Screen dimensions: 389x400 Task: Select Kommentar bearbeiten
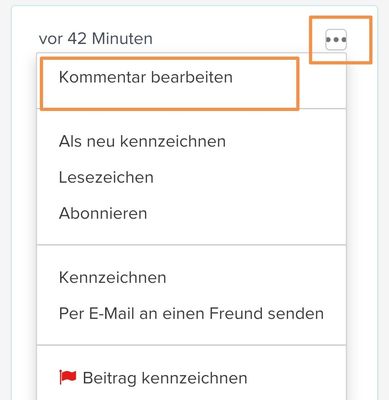pyautogui.click(x=146, y=77)
